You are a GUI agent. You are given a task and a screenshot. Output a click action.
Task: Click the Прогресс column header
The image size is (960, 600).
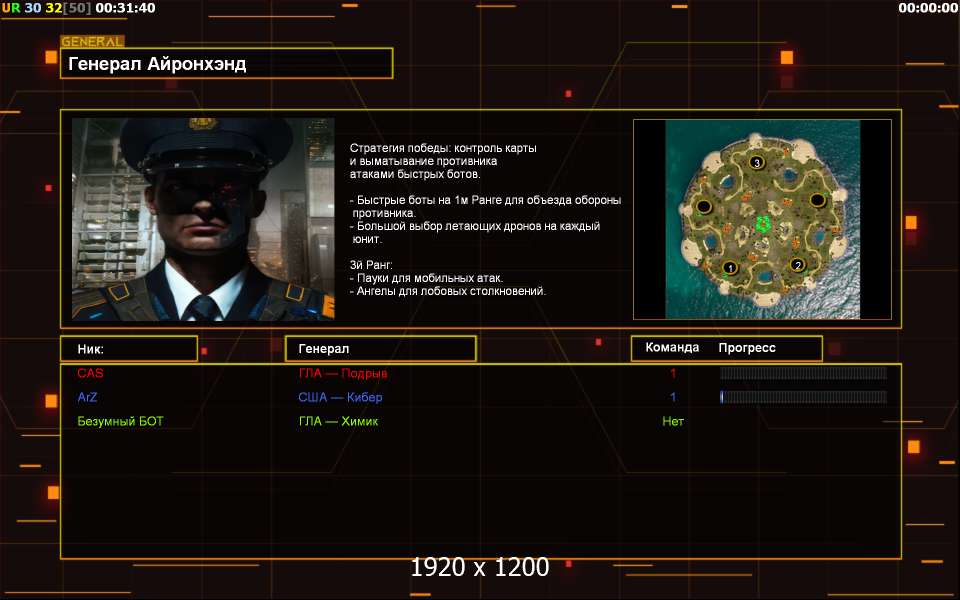[747, 348]
